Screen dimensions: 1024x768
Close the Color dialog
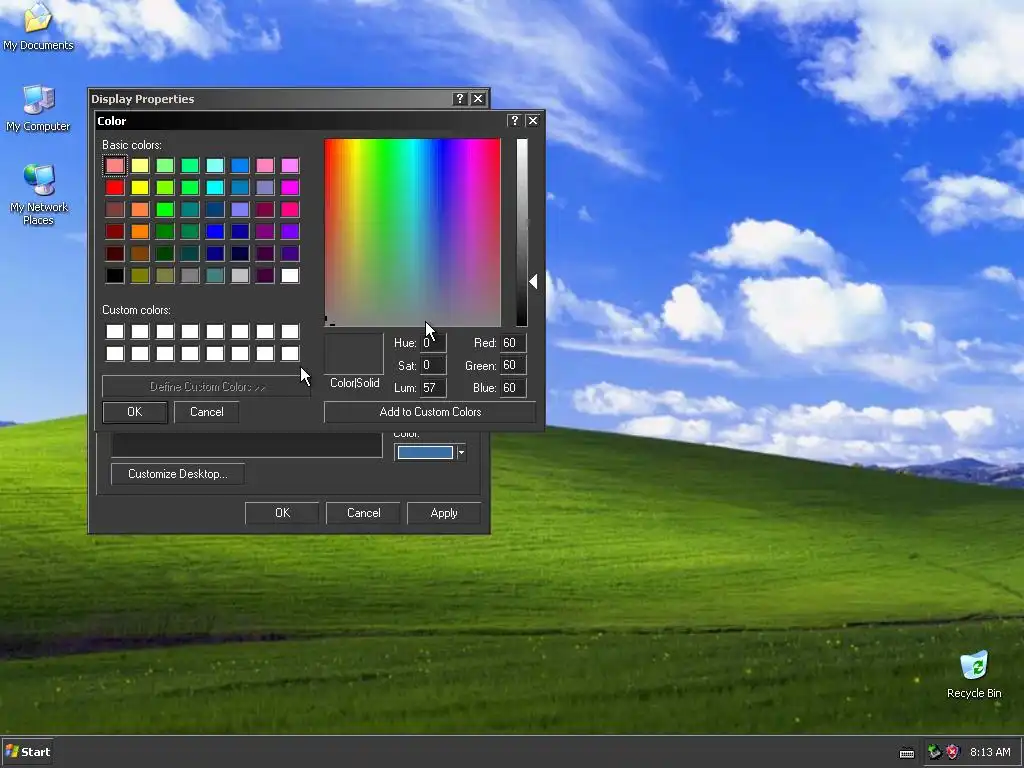pyautogui.click(x=533, y=121)
